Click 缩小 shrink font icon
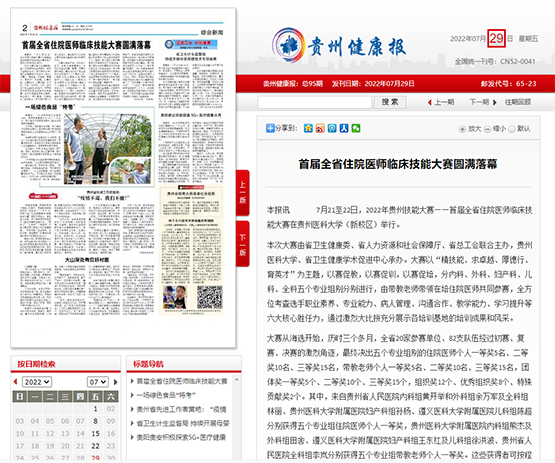The image size is (555, 463). (x=487, y=129)
